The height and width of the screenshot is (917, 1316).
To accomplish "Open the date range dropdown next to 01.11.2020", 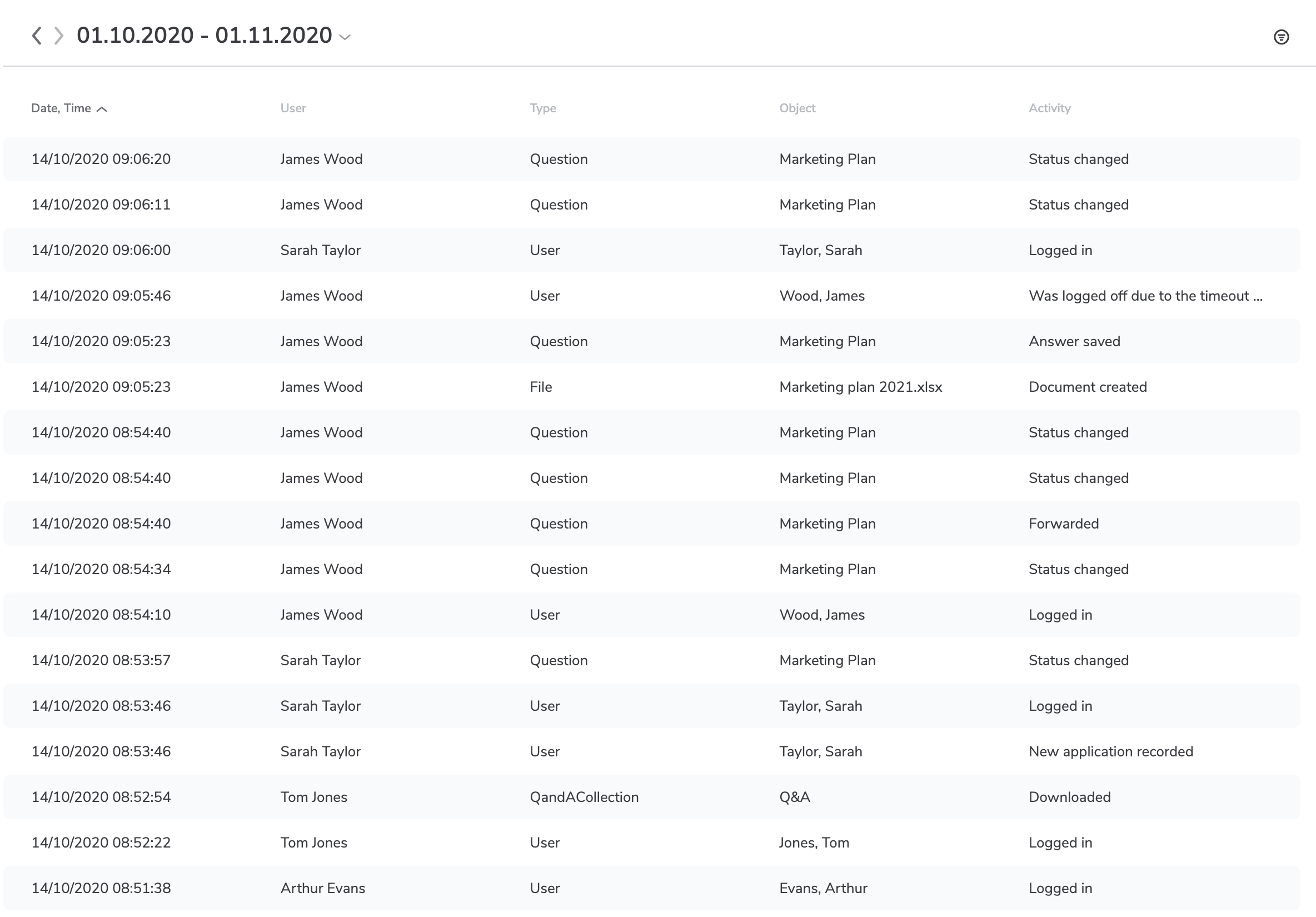I will click(345, 37).
